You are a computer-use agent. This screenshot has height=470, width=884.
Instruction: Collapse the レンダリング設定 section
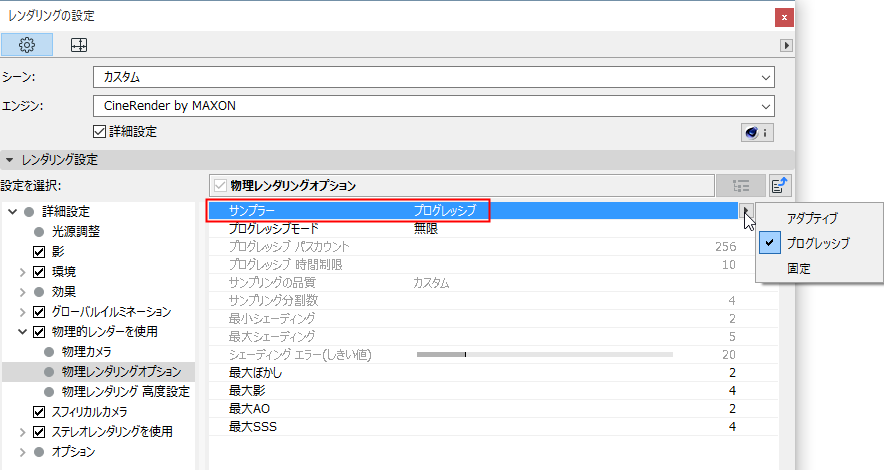click(9, 160)
